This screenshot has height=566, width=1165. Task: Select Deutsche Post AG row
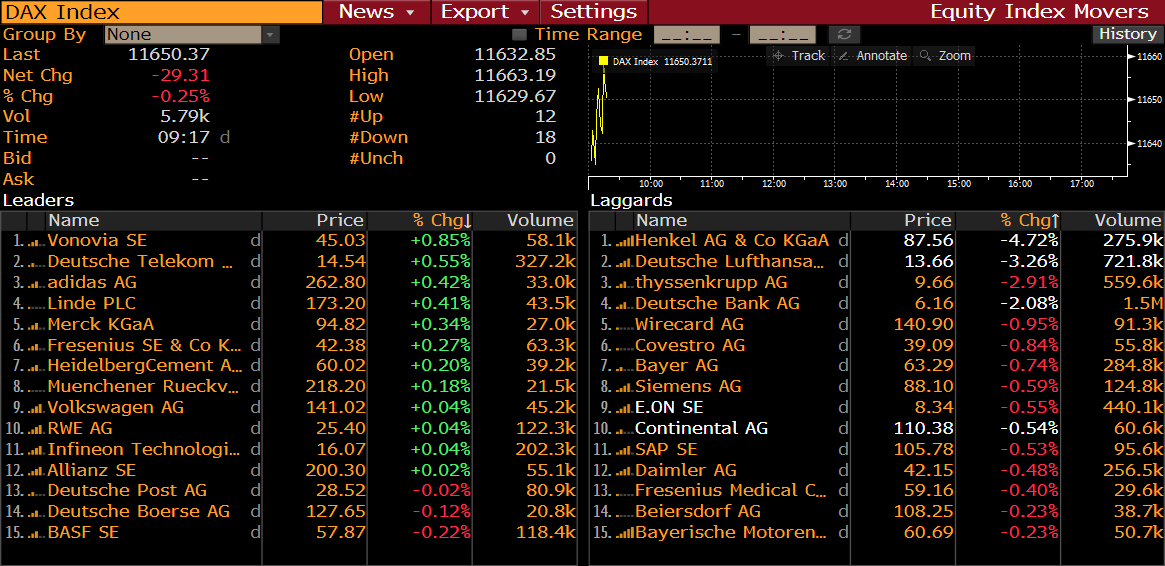[x=127, y=491]
